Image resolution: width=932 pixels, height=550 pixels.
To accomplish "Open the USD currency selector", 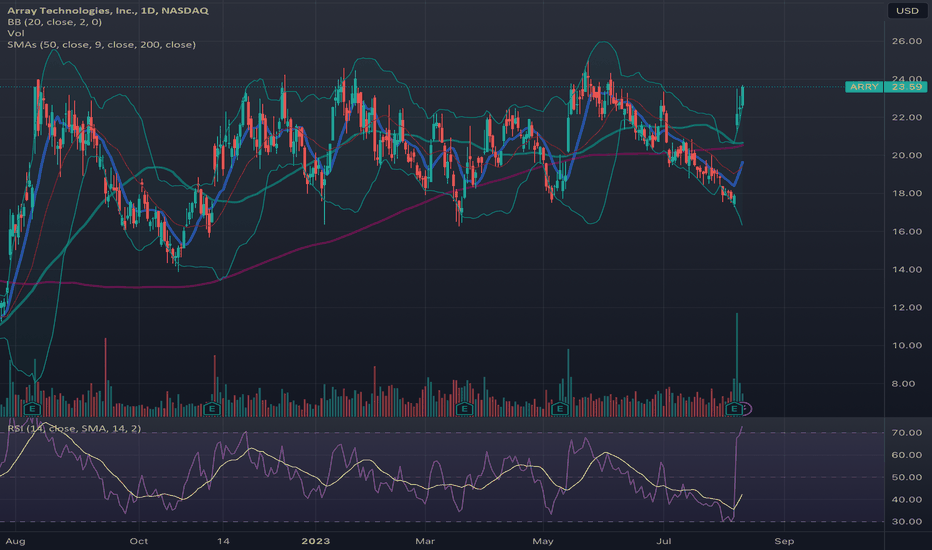I will pos(907,11).
